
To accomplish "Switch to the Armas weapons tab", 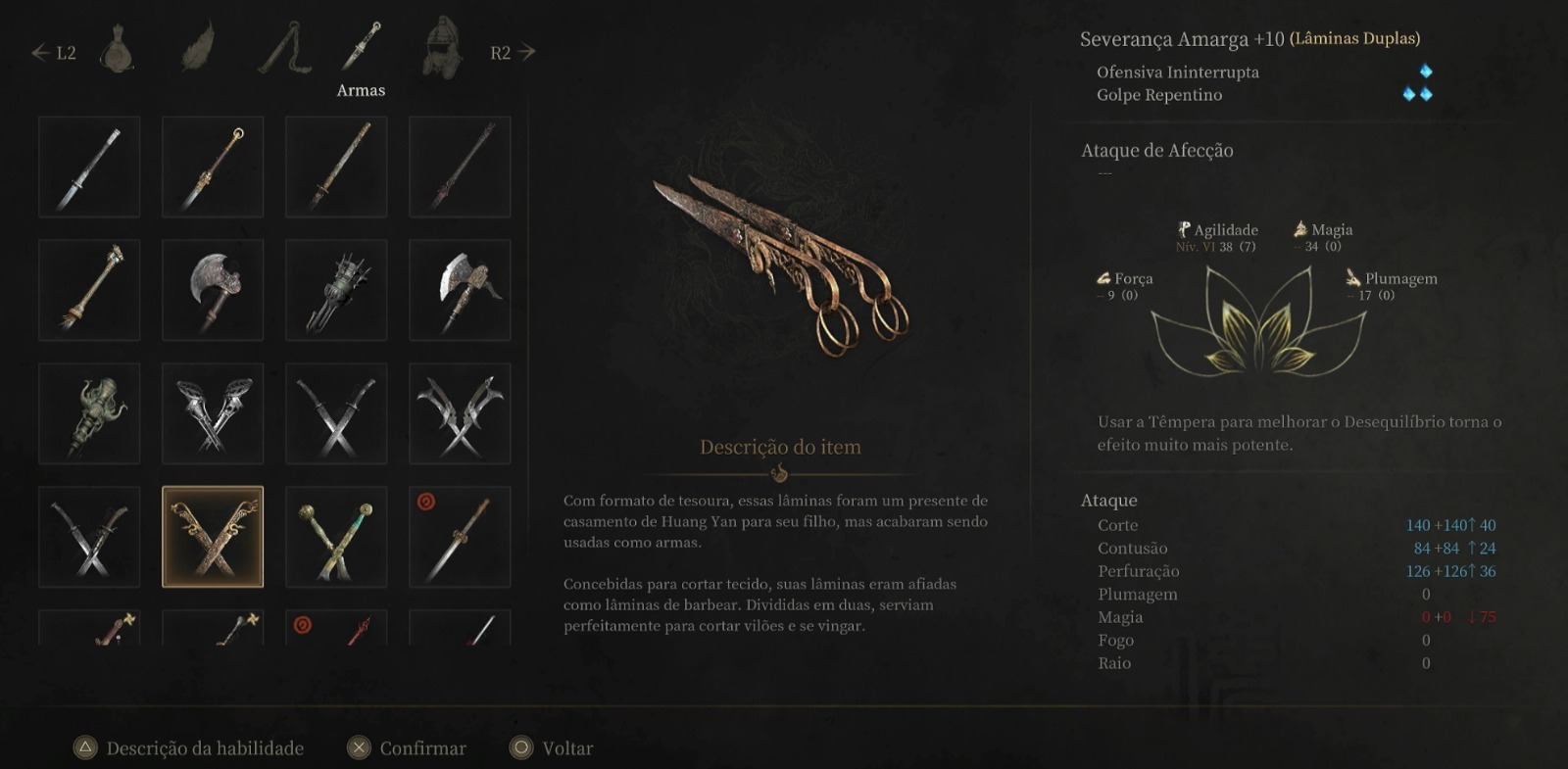I will click(x=361, y=47).
